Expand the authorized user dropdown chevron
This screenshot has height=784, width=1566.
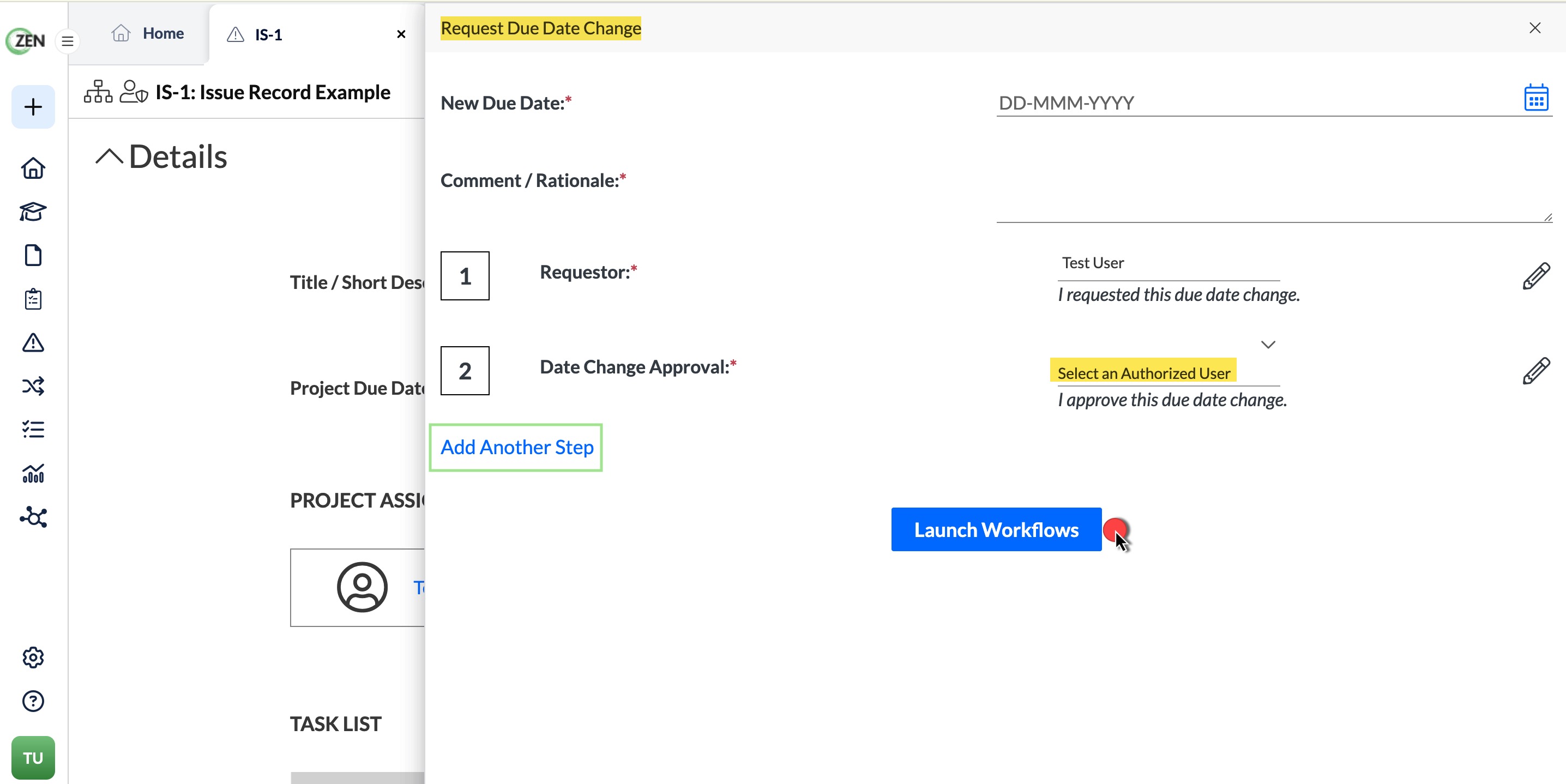click(x=1268, y=345)
